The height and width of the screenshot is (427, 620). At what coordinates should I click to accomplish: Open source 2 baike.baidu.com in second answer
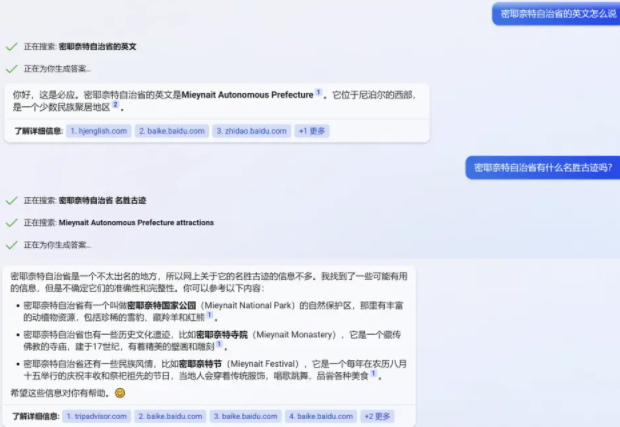172,416
